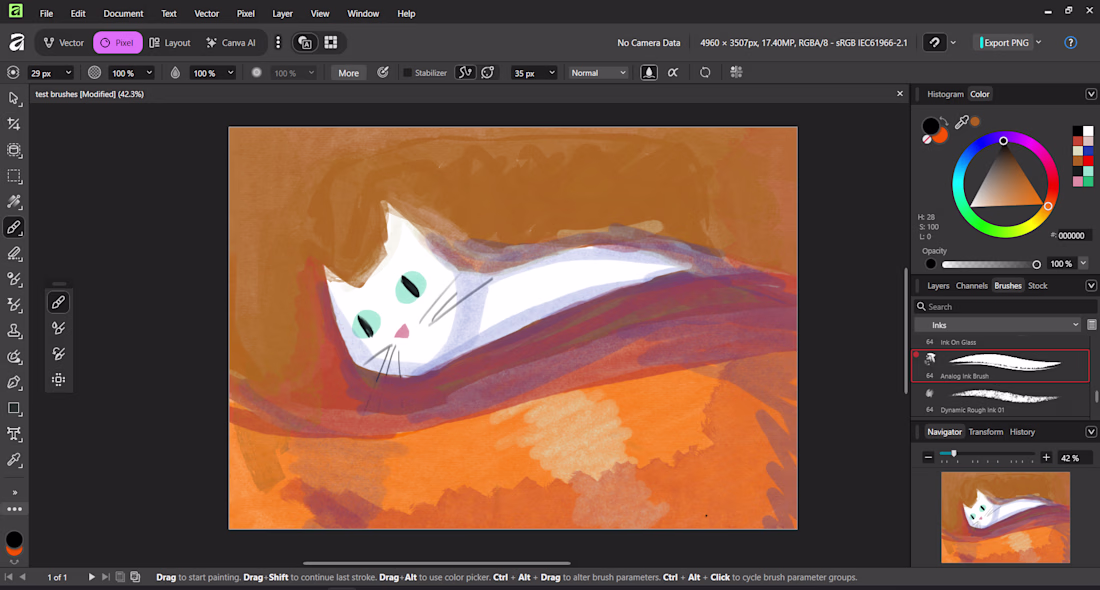Pick the Pen tool
Viewport: 1100px width, 590px height.
pos(14,383)
